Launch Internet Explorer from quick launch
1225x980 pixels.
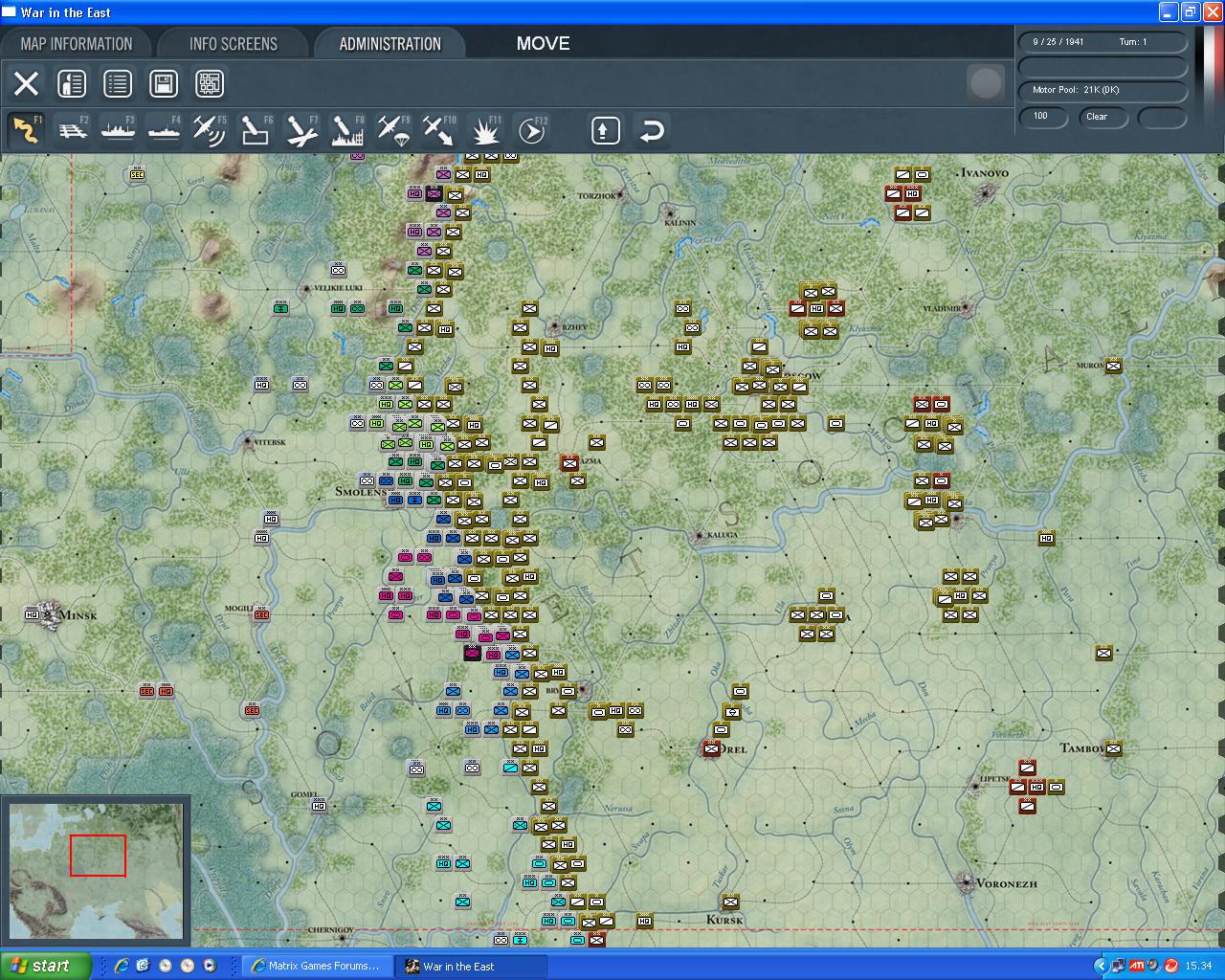pos(122,966)
